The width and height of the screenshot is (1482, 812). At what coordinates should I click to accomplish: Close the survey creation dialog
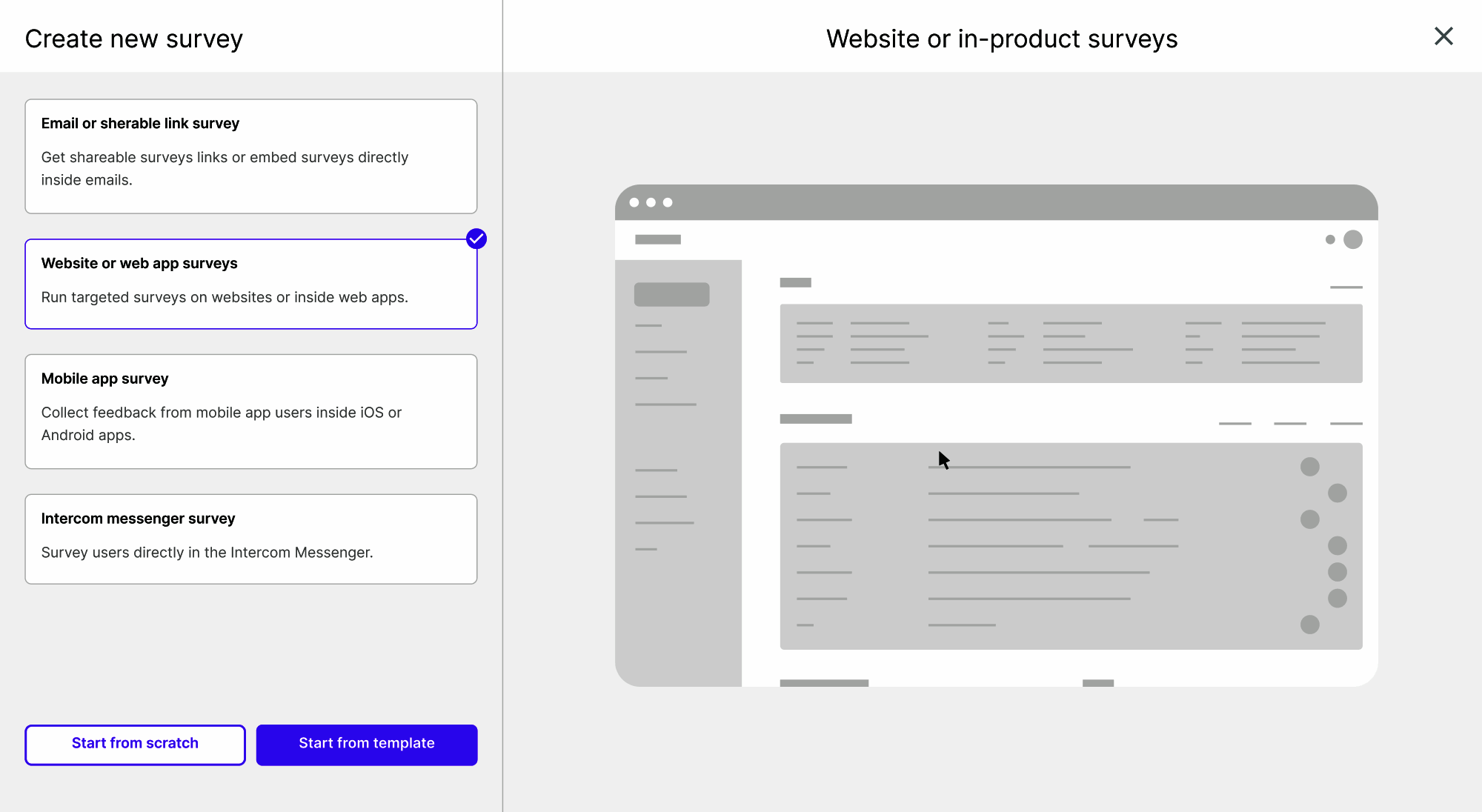point(1443,36)
